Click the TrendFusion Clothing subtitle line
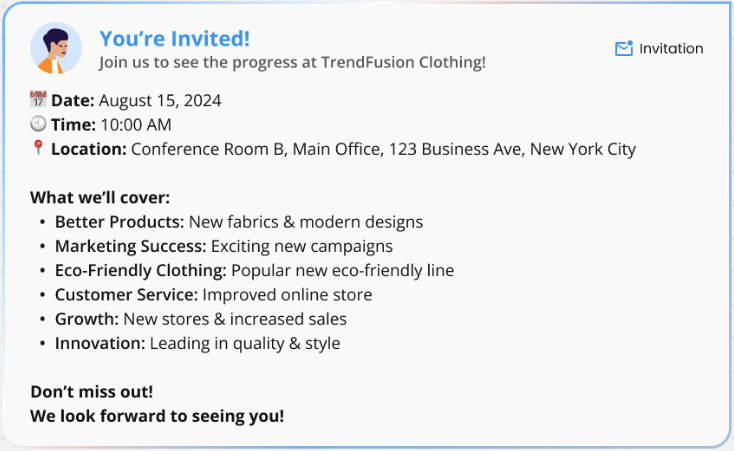The height and width of the screenshot is (451, 734). tap(292, 62)
